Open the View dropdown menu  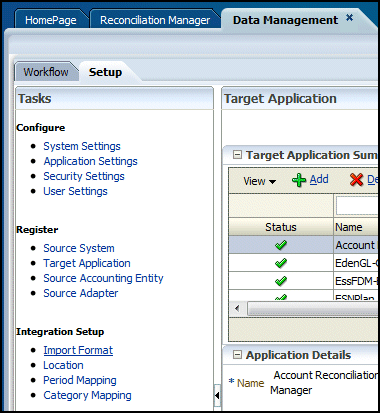[260, 181]
